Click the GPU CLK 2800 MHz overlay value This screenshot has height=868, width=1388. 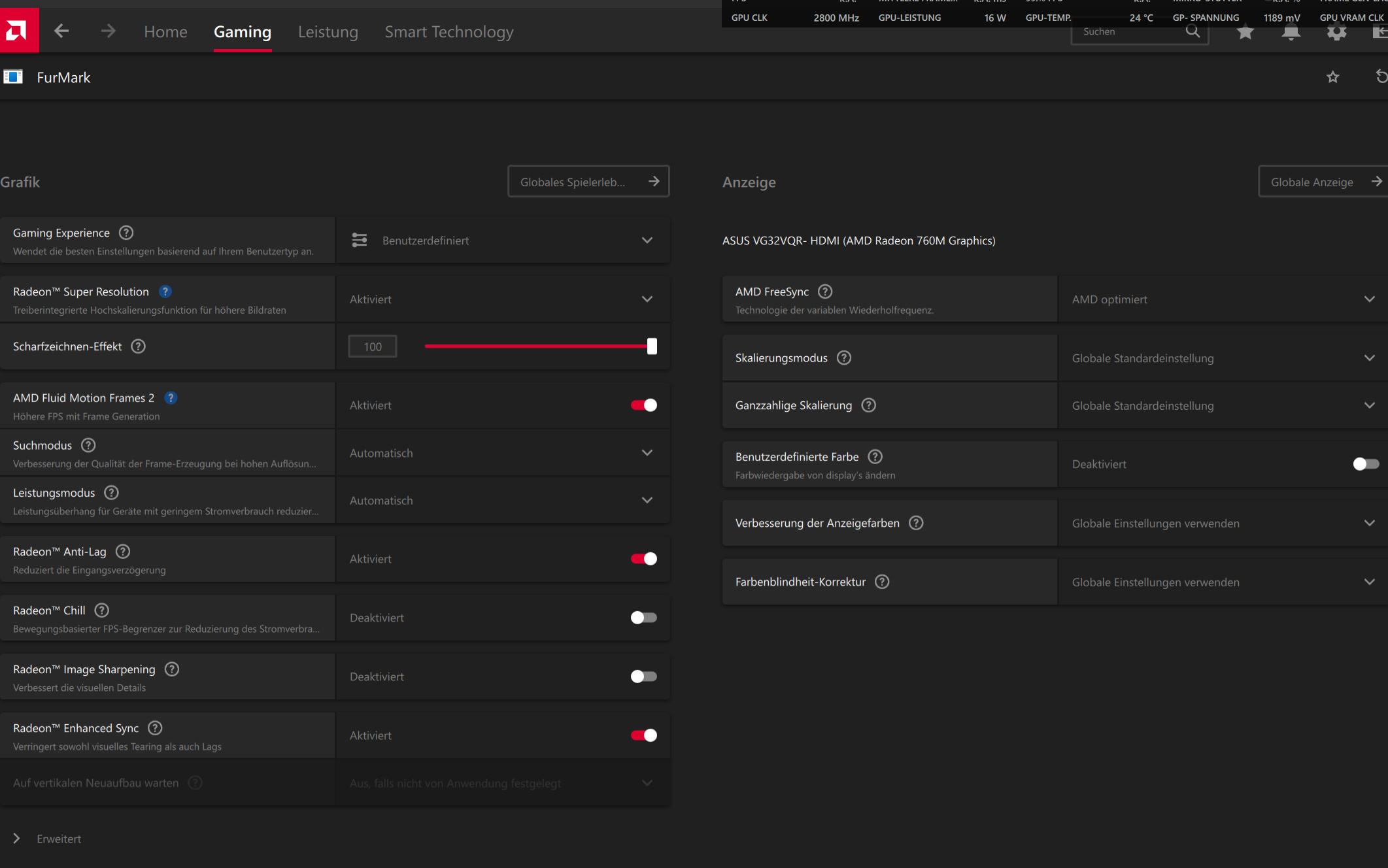pos(836,18)
